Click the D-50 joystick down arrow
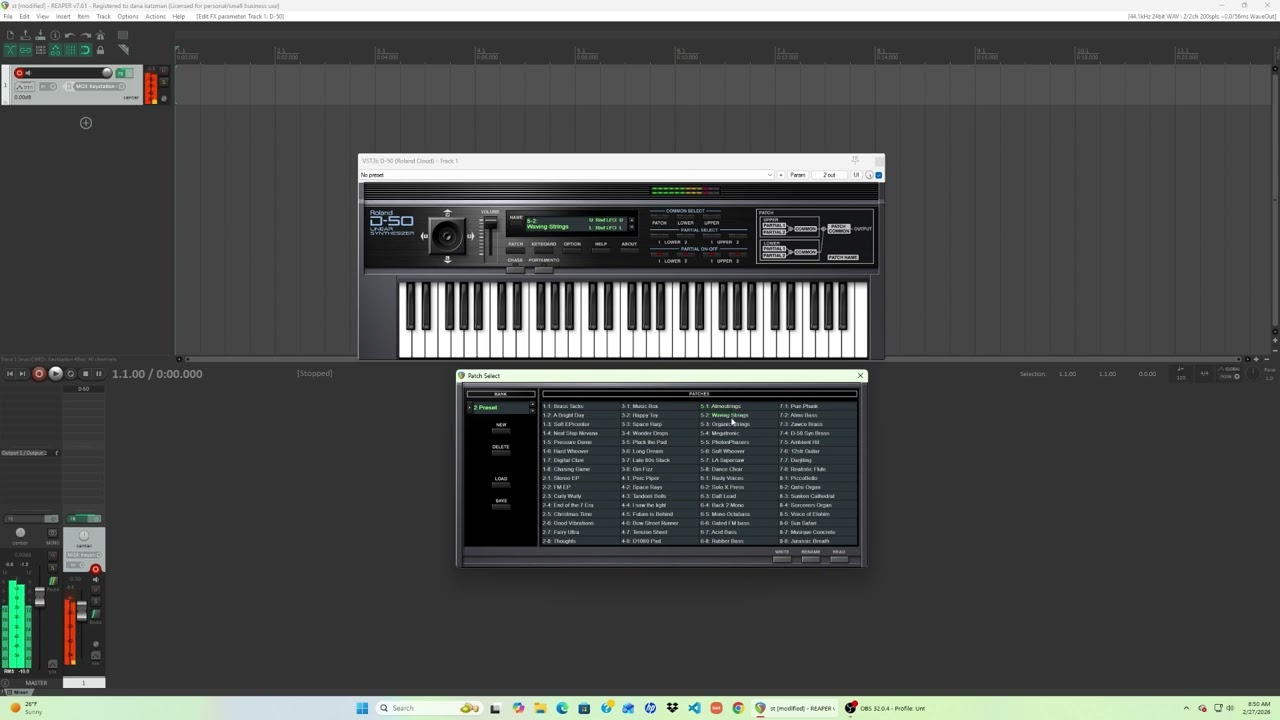Viewport: 1280px width, 720px height. pyautogui.click(x=447, y=260)
